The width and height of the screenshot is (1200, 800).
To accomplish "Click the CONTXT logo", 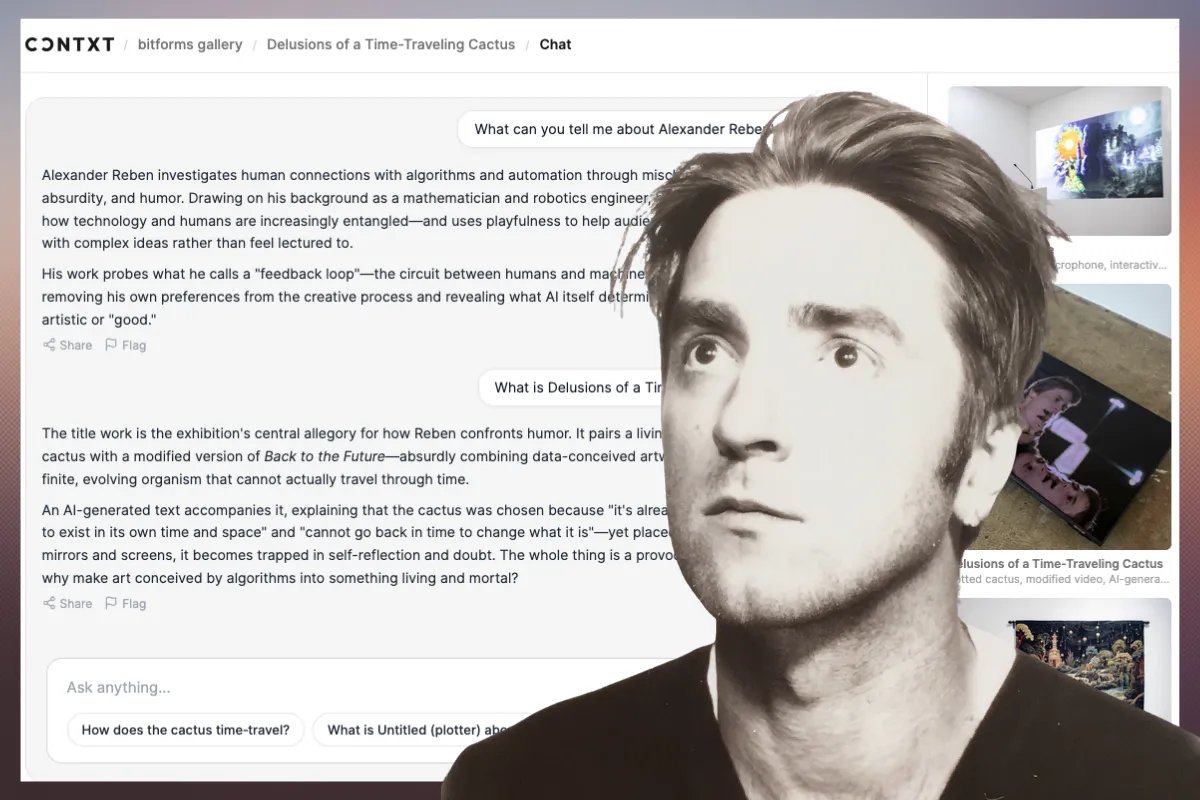I will point(69,44).
